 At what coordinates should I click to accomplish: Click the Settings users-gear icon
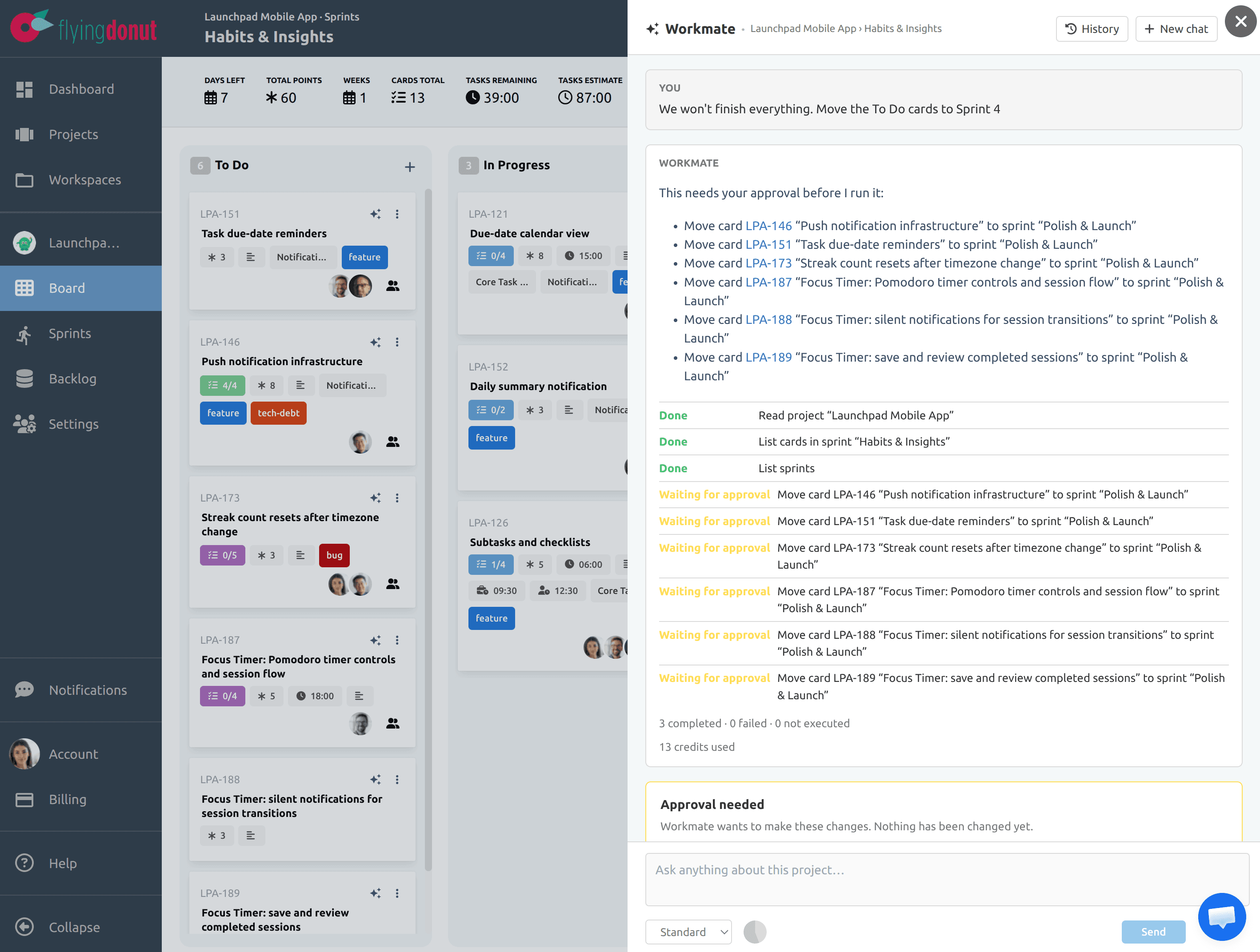[24, 424]
